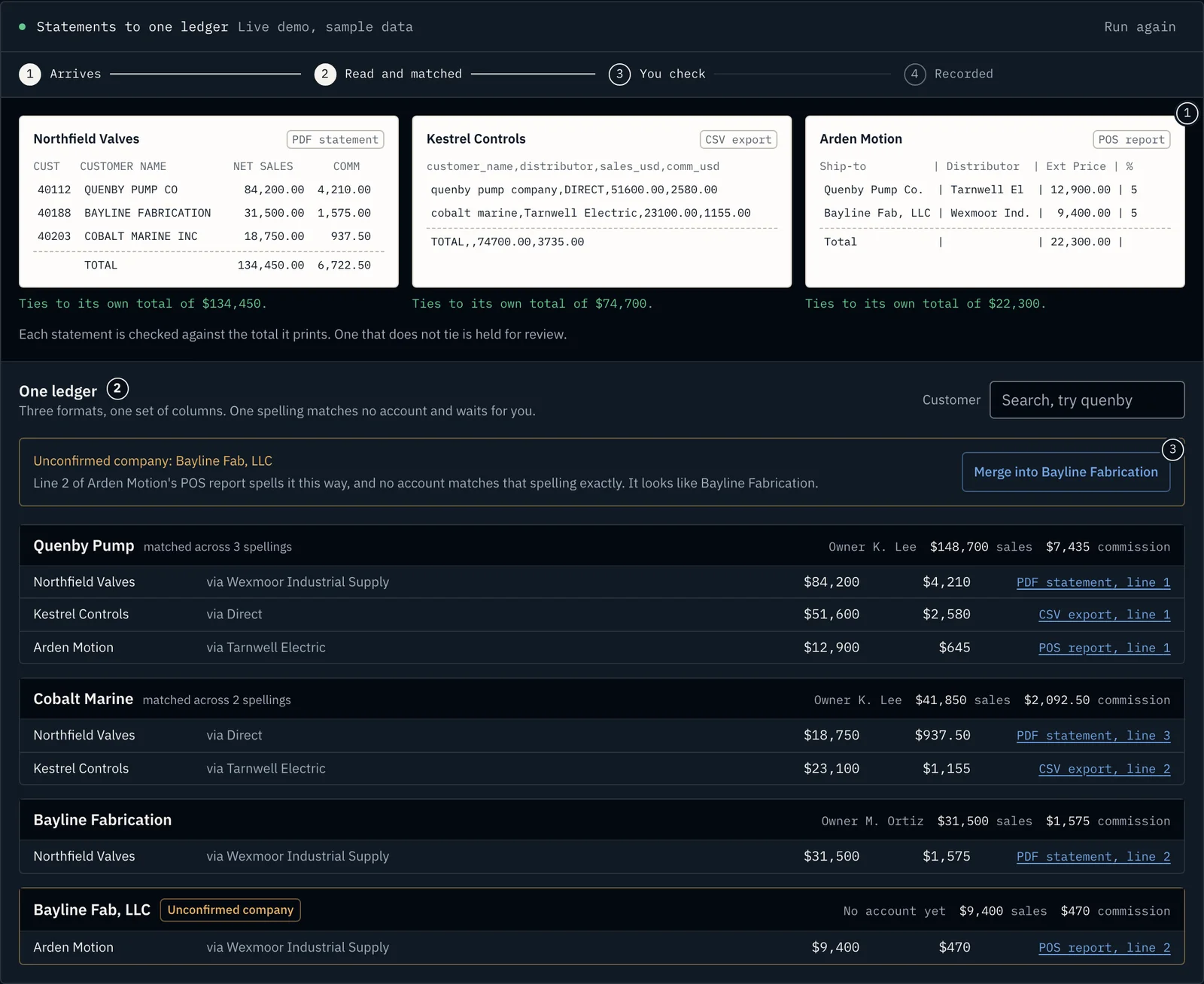Screen dimensions: 1204x984
Task: Merge into Bayline Fabrication
Action: [x=1066, y=472]
